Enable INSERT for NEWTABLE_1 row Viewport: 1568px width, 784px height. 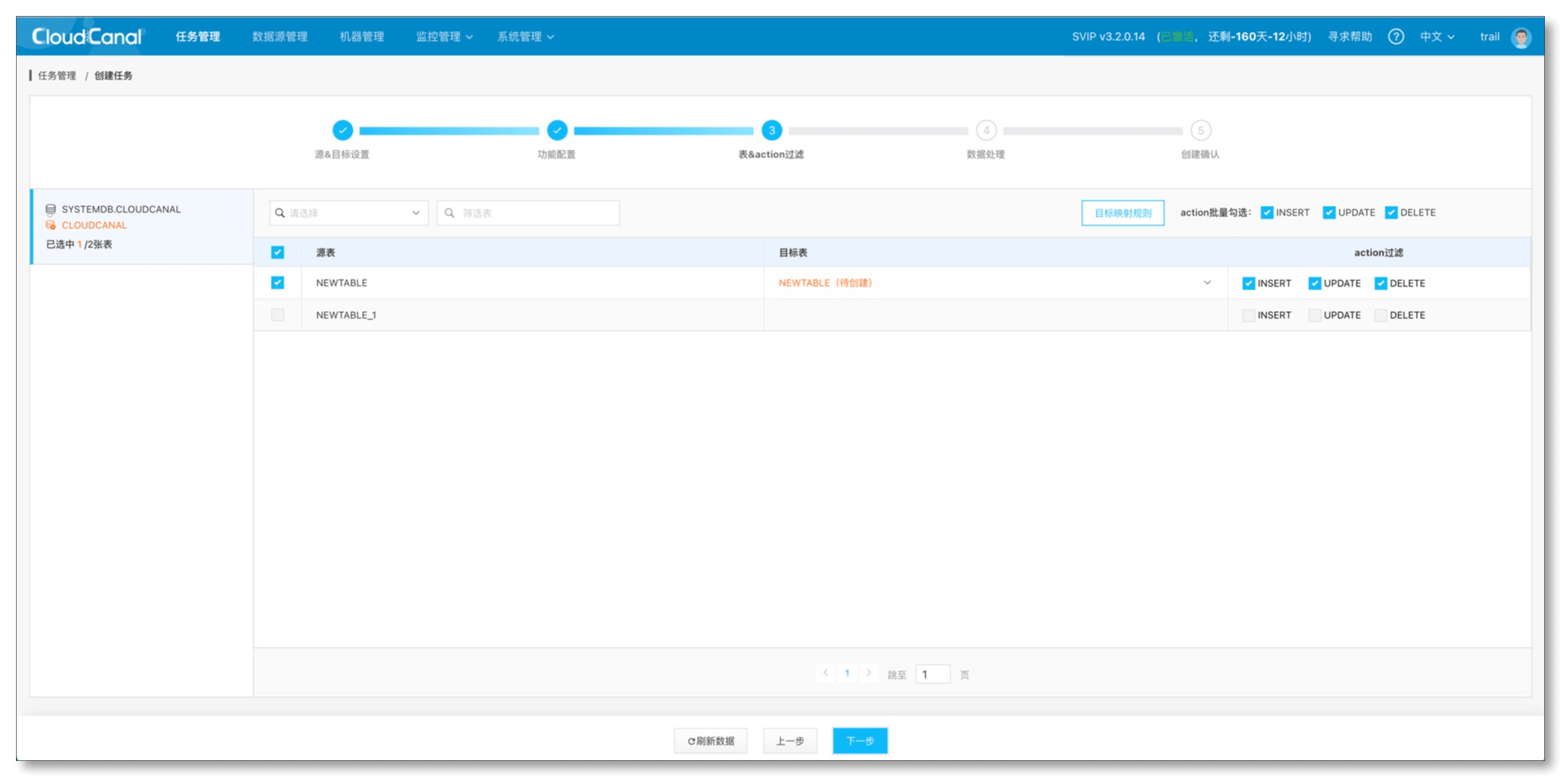tap(1249, 315)
